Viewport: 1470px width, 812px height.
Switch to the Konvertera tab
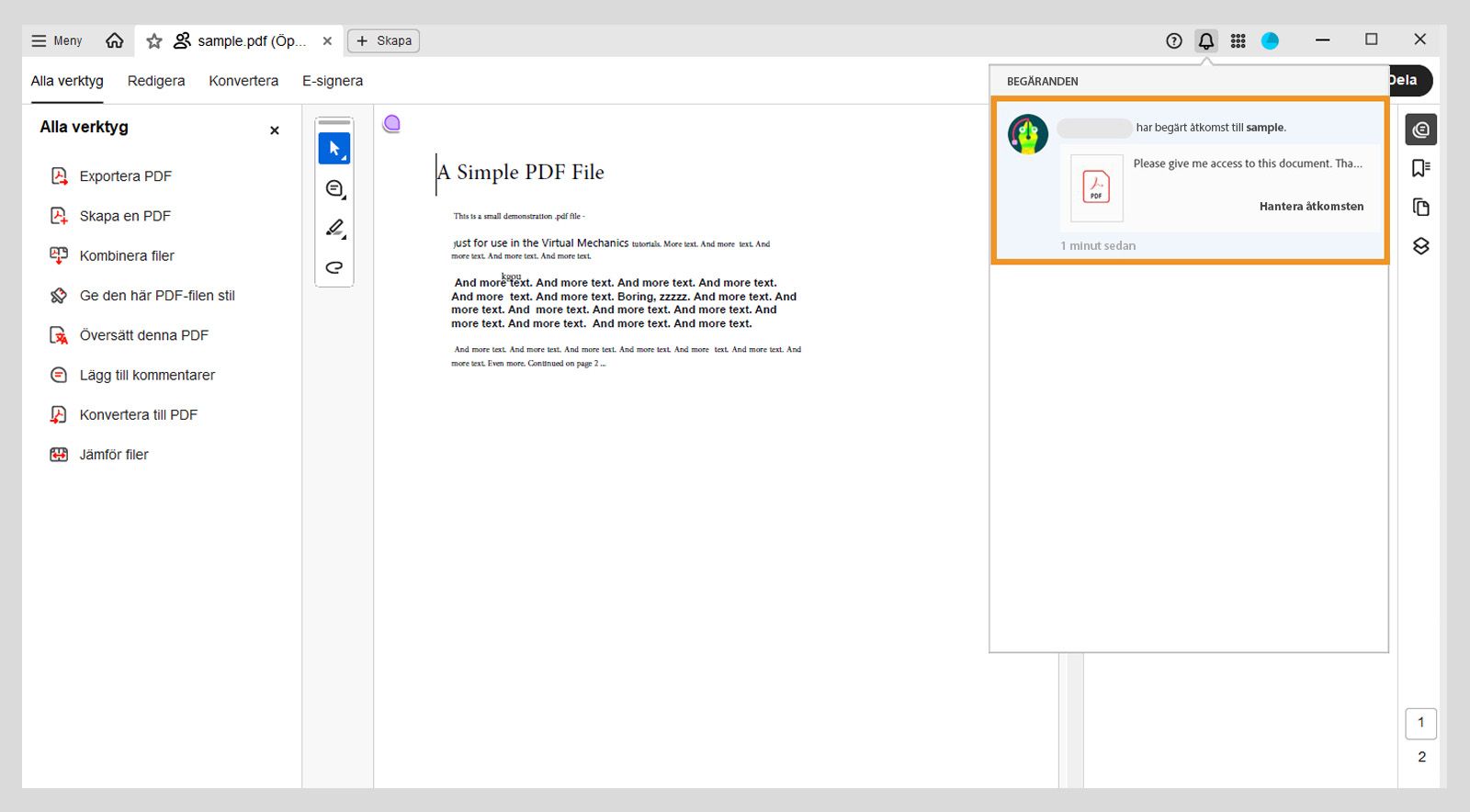[243, 81]
